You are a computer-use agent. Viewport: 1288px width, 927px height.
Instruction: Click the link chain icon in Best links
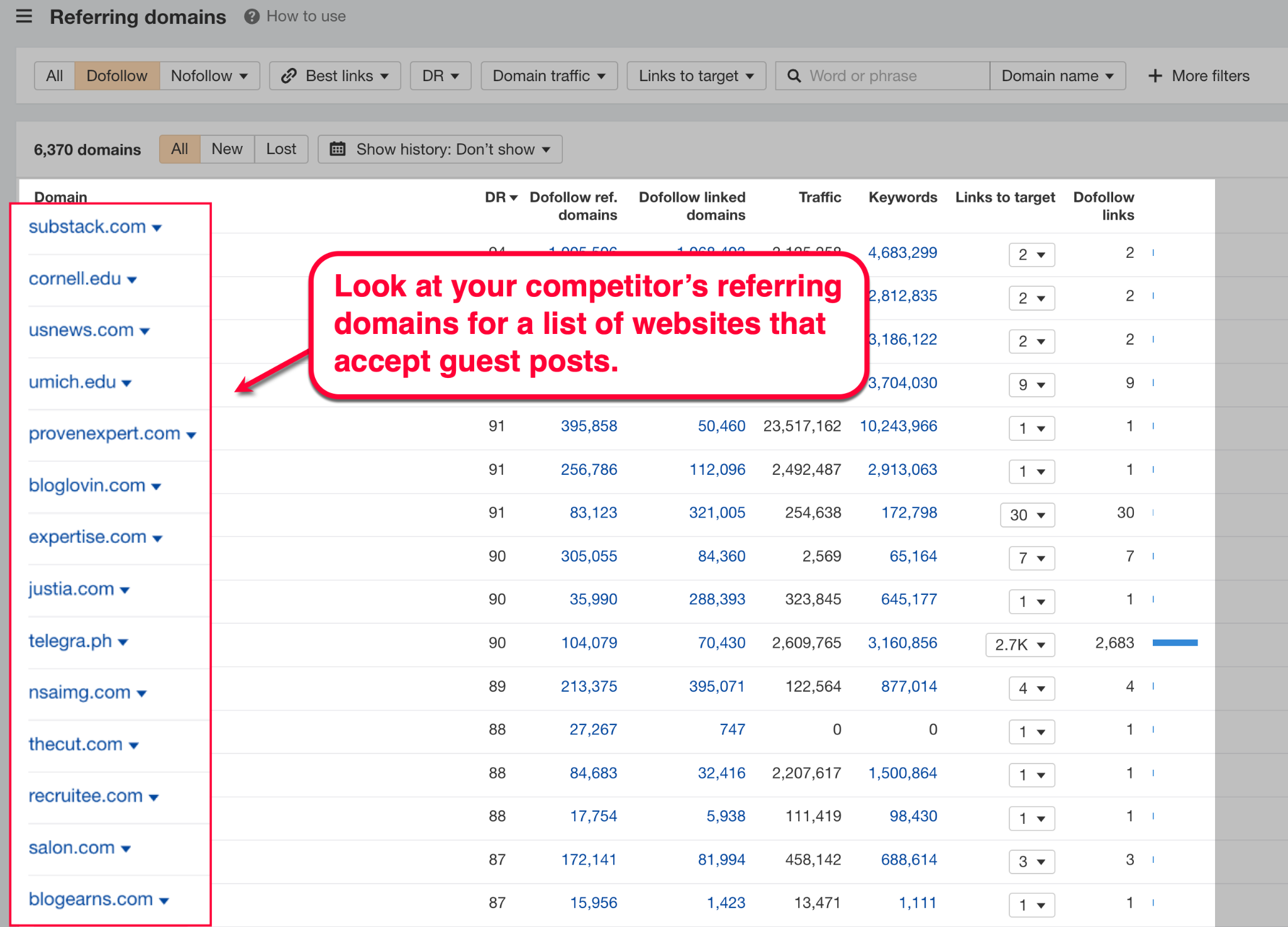pyautogui.click(x=289, y=76)
